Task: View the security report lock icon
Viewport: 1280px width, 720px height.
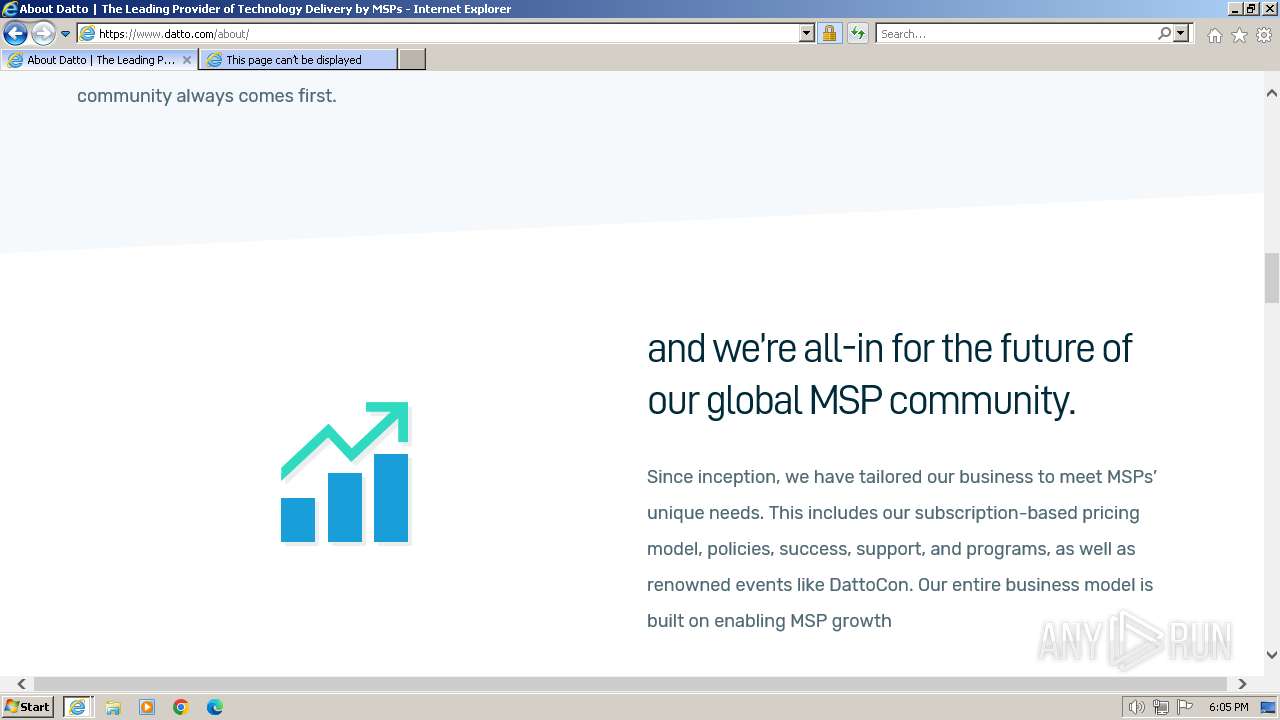Action: tap(829, 33)
